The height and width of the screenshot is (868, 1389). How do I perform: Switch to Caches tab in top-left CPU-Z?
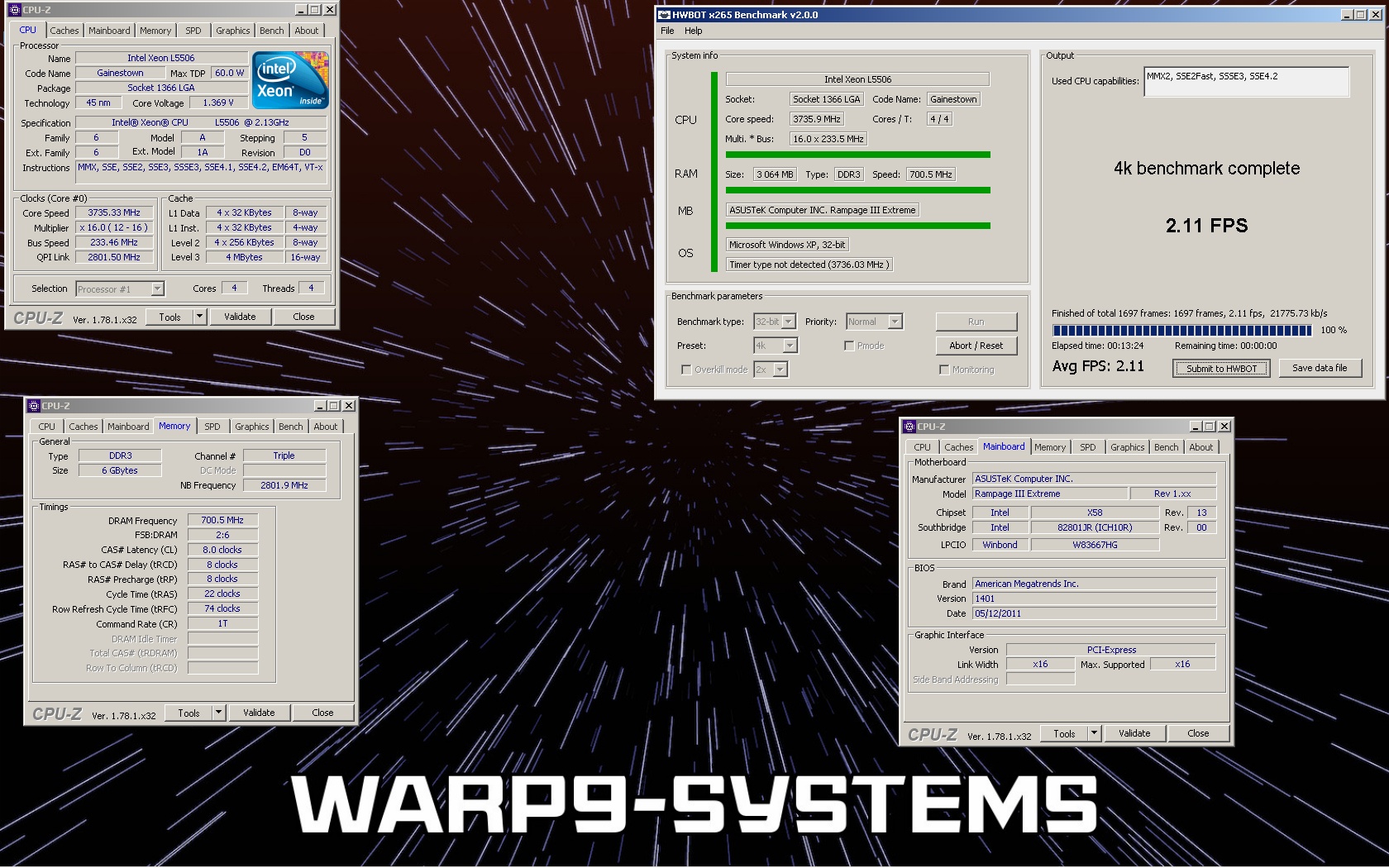(64, 31)
